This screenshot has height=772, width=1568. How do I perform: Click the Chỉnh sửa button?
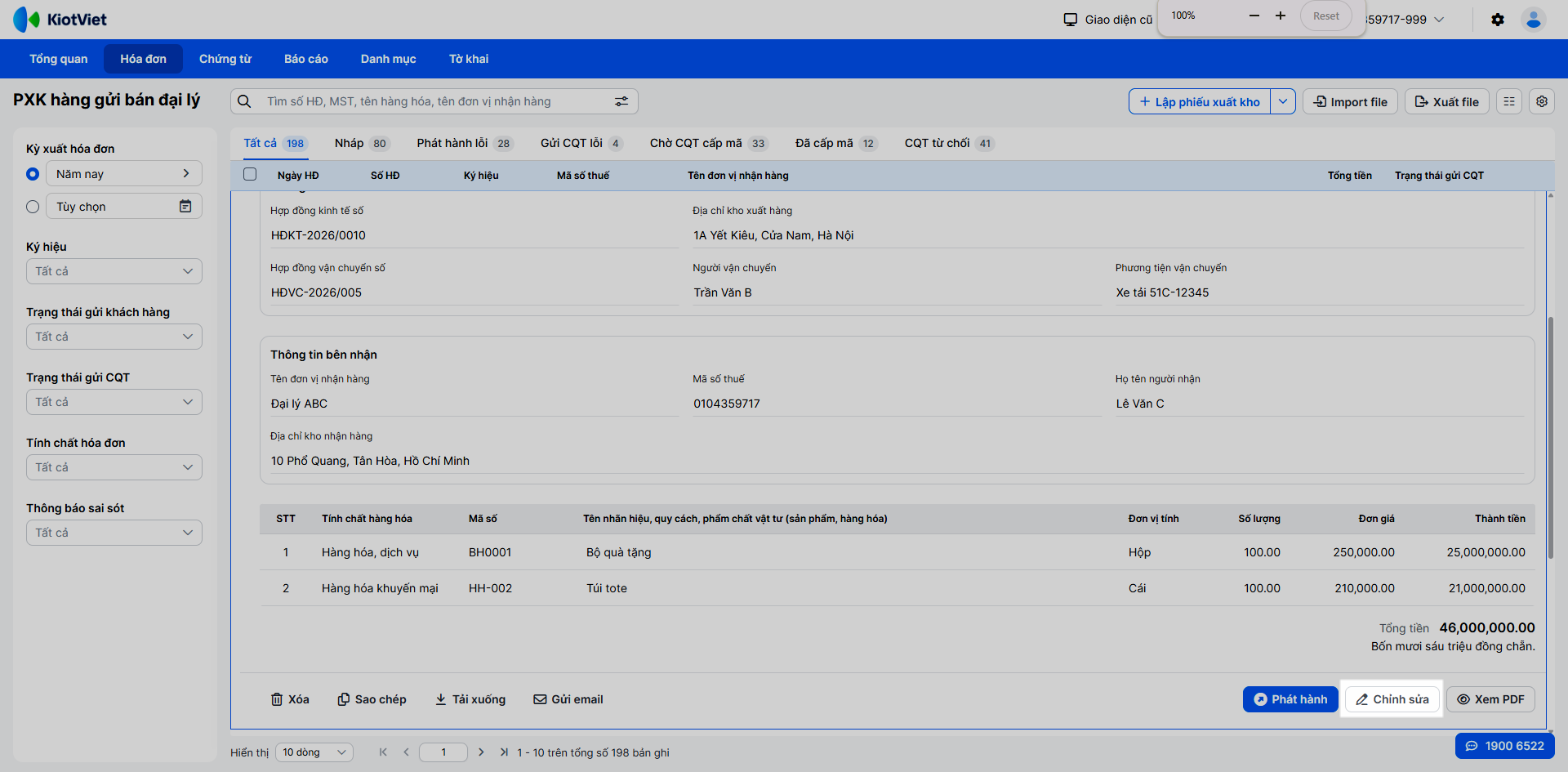point(1392,699)
